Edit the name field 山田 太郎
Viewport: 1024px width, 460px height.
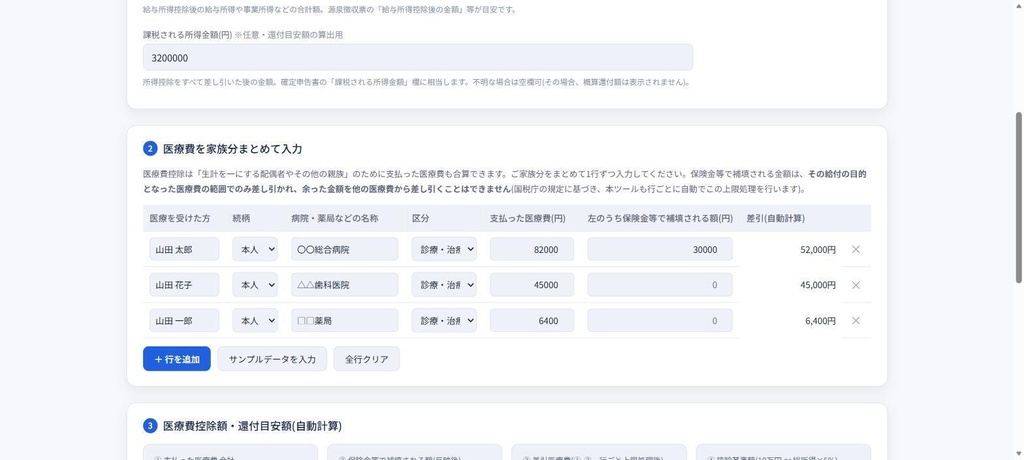(x=184, y=250)
